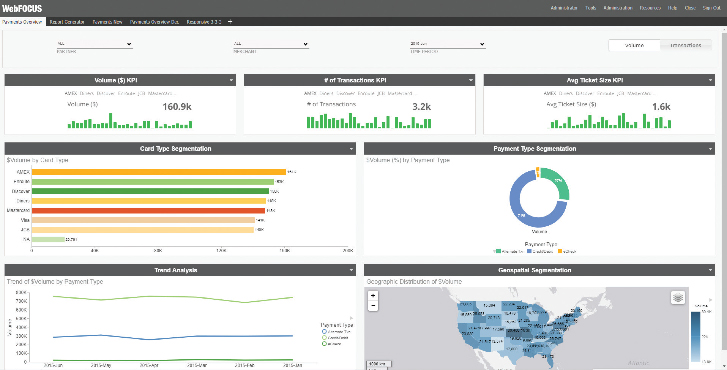Switch to the third page tab
Image resolution: width=727 pixels, height=370 pixels.
coord(107,22)
